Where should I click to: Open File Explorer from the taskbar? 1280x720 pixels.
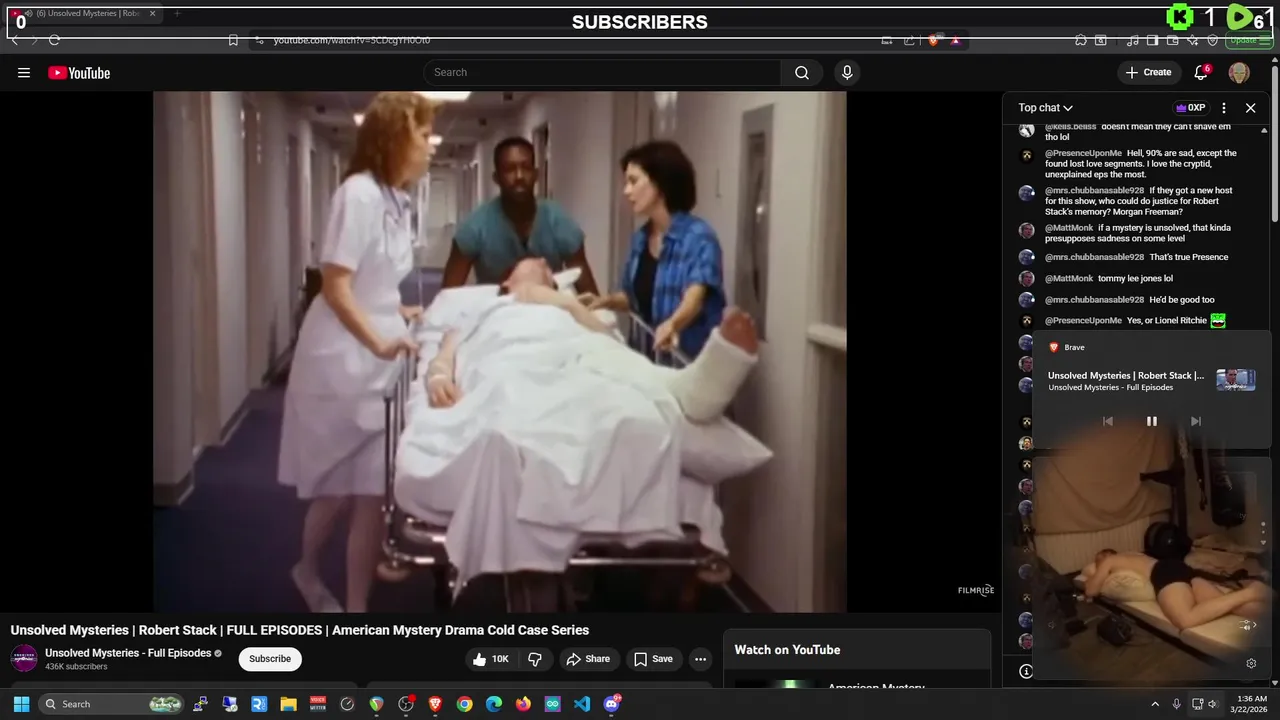pyautogui.click(x=288, y=704)
